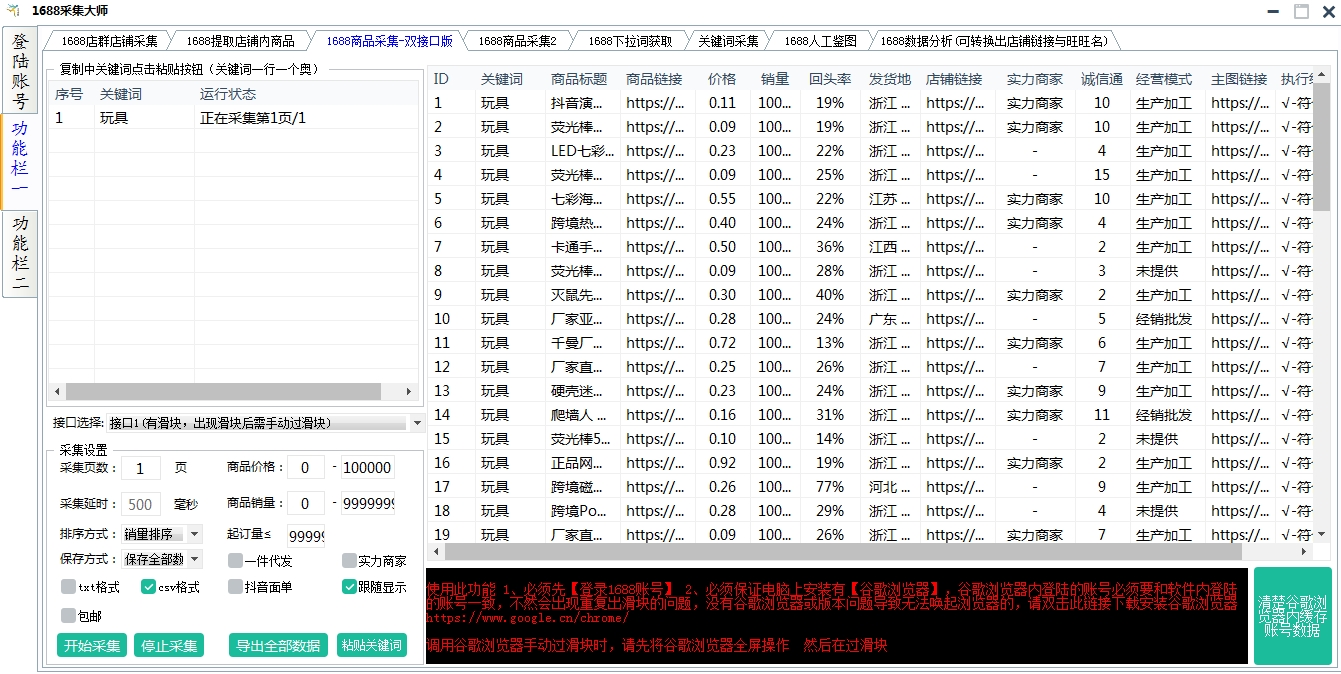Click right arrow of keyword list scrollbar

(x=410, y=392)
